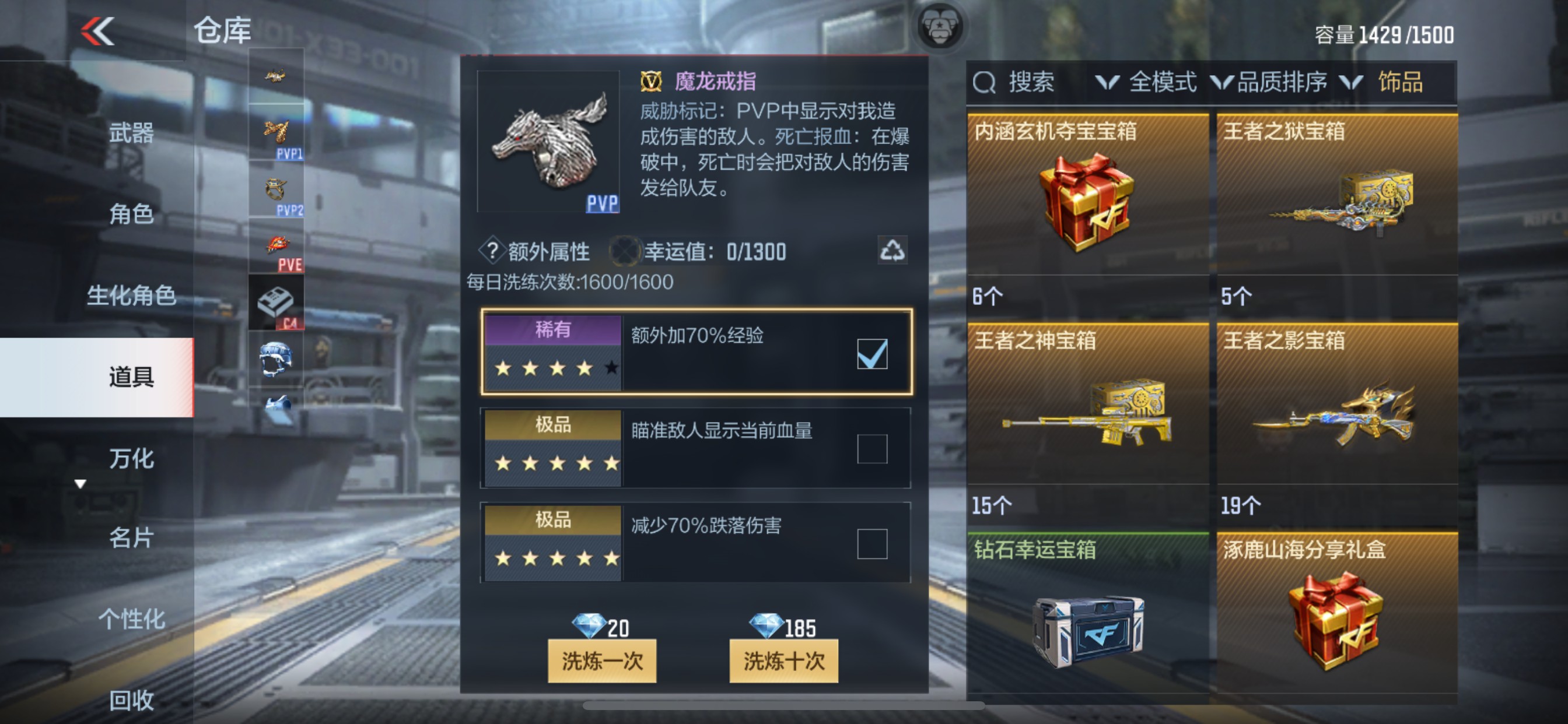1568x724 pixels.
Task: Click the 洗炼一次 button
Action: pyautogui.click(x=602, y=660)
